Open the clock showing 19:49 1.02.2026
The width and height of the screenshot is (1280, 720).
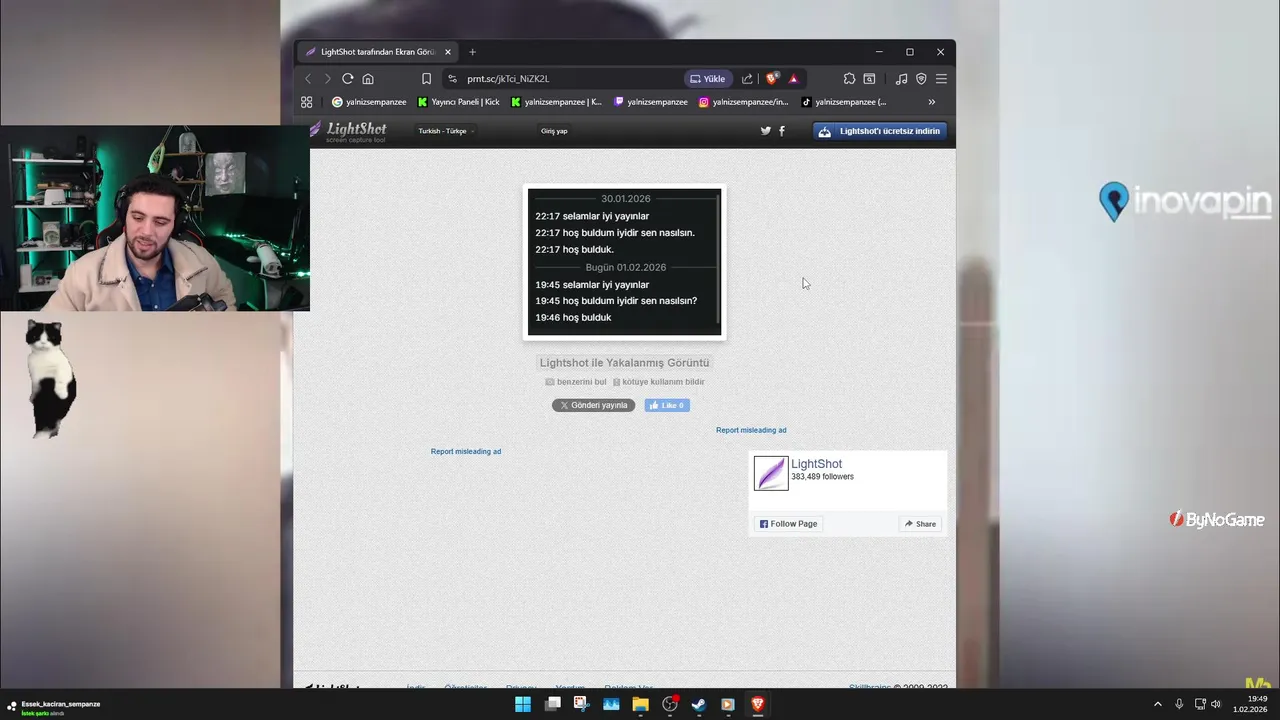pyautogui.click(x=1251, y=704)
